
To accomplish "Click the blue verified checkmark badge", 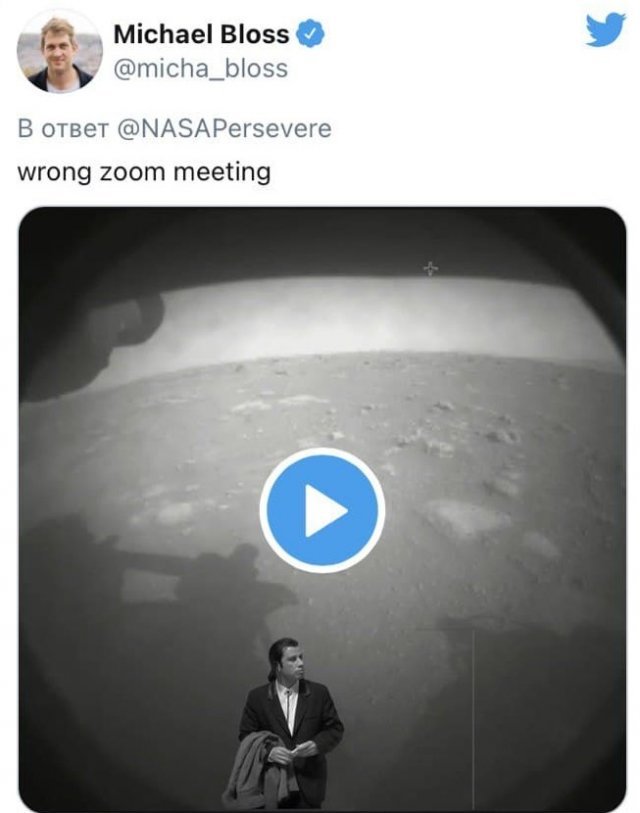I will pos(312,34).
